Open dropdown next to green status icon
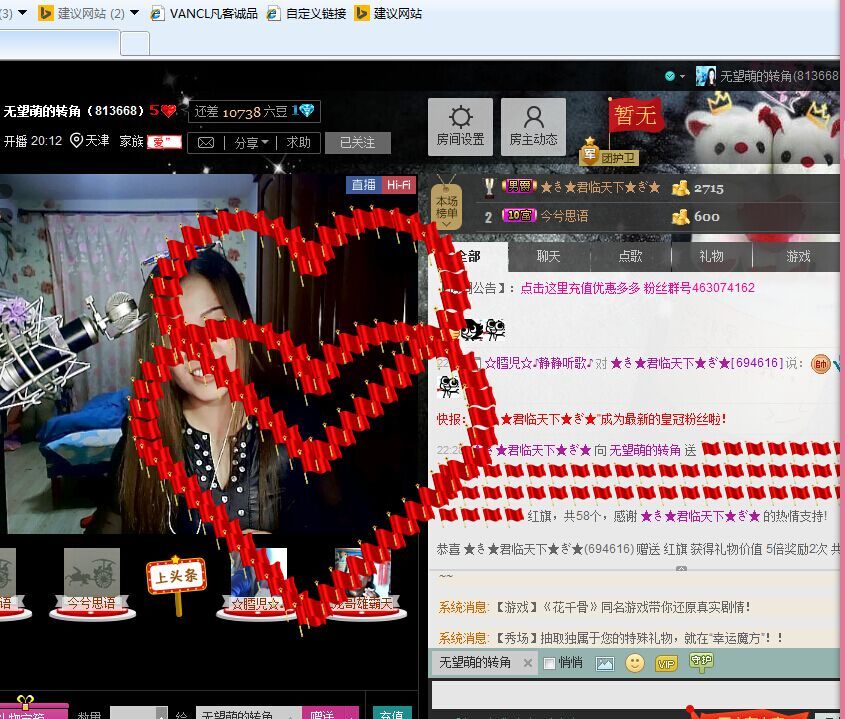The width and height of the screenshot is (845, 719). 682,77
